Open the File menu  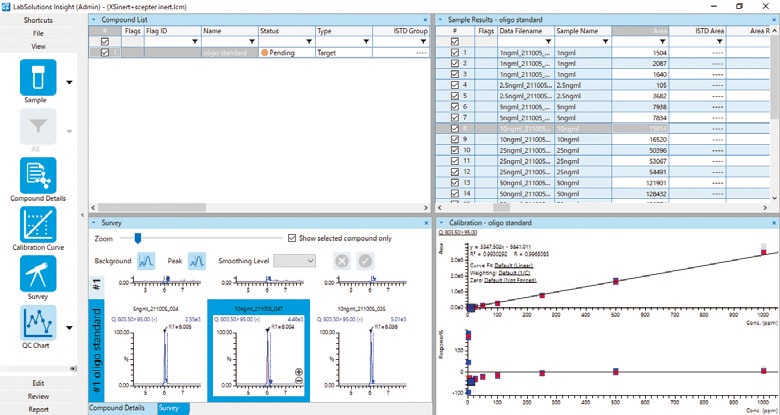pos(38,33)
